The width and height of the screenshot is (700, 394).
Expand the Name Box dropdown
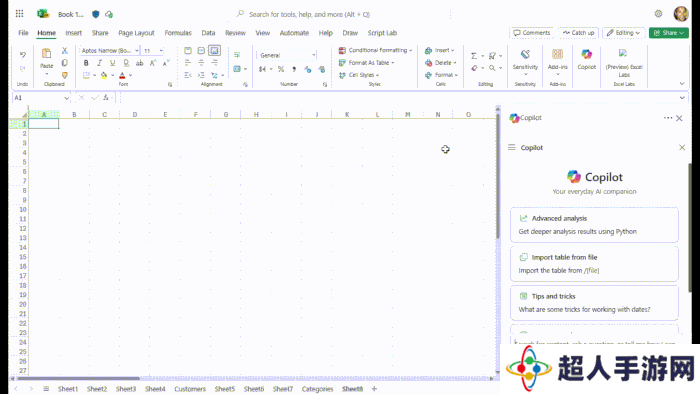[x=67, y=98]
